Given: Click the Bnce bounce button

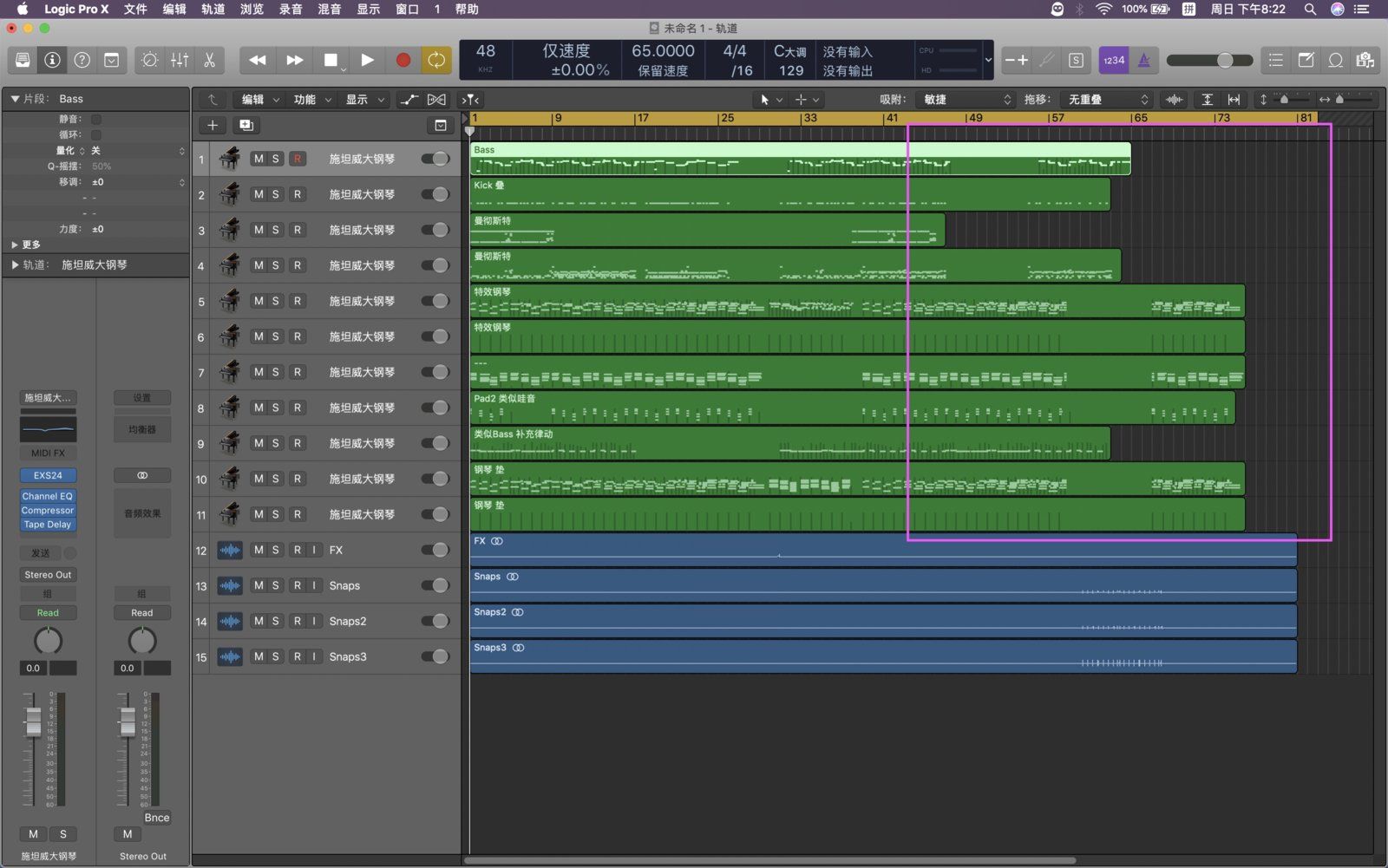Looking at the screenshot, I should (x=157, y=818).
